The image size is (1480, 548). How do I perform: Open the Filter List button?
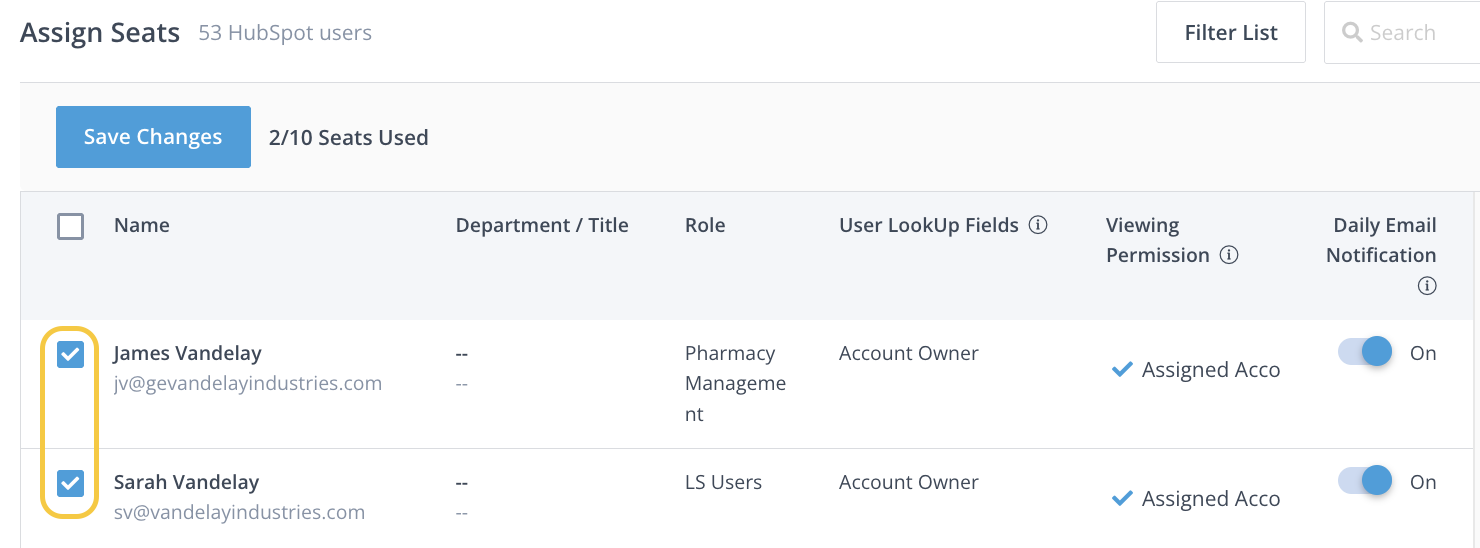1230,33
